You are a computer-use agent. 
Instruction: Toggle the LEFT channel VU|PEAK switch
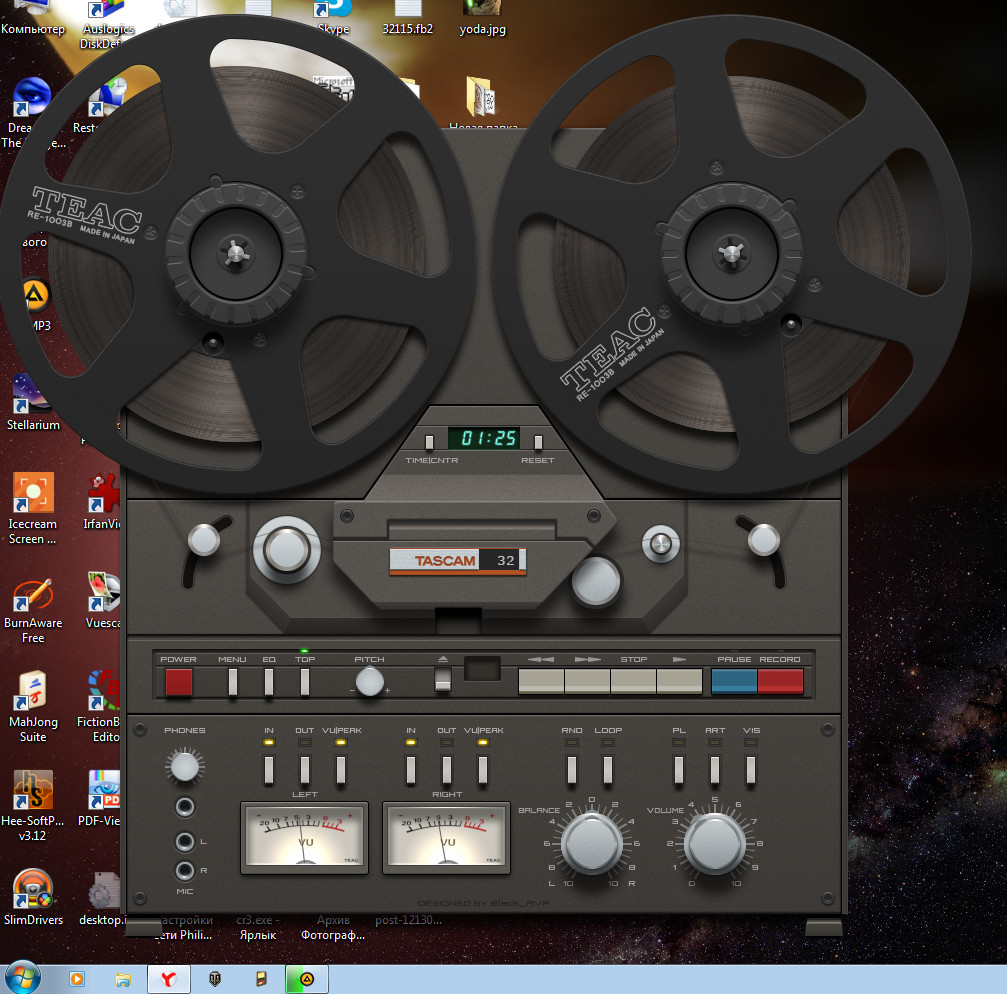pos(341,770)
